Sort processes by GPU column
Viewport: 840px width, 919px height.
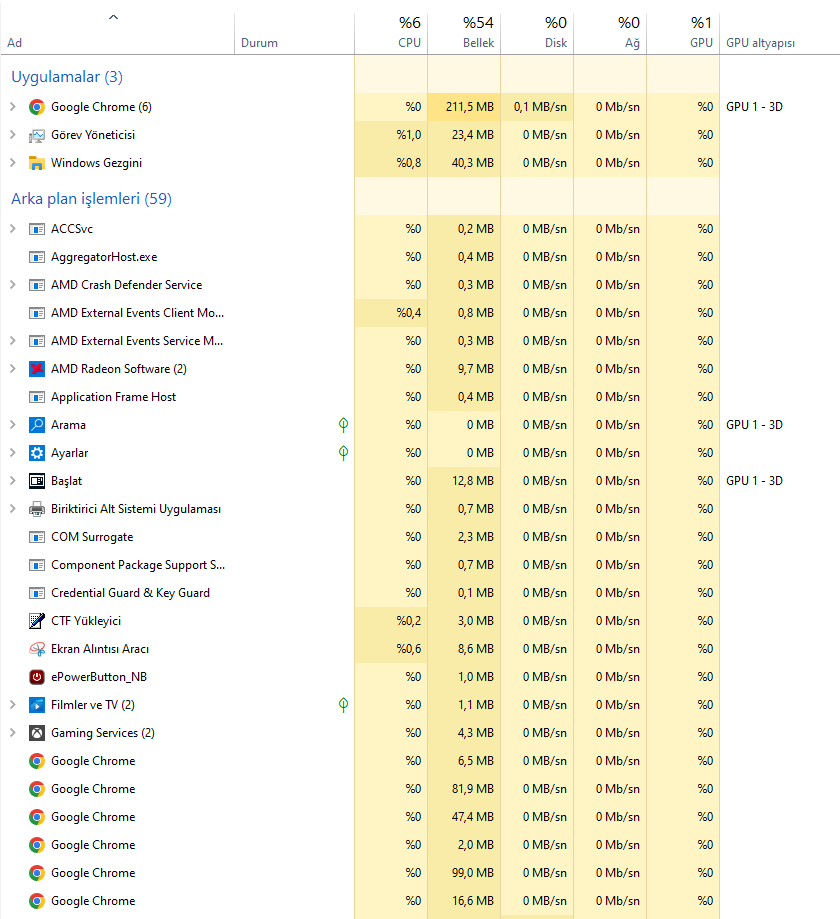pos(683,33)
